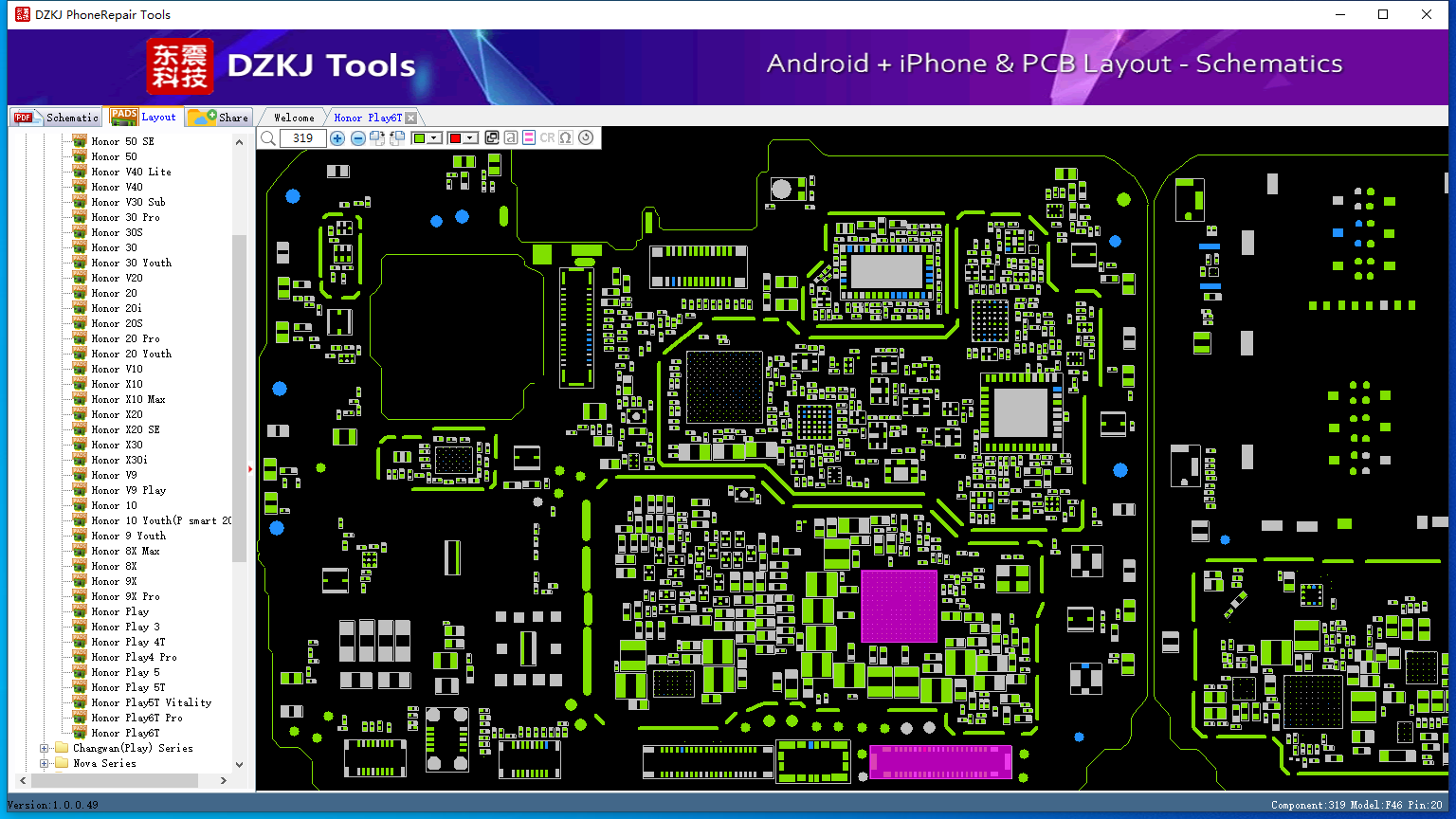Screen dimensions: 1456x819
Task: Open Honor 30 Pro layout
Action: click(x=125, y=217)
